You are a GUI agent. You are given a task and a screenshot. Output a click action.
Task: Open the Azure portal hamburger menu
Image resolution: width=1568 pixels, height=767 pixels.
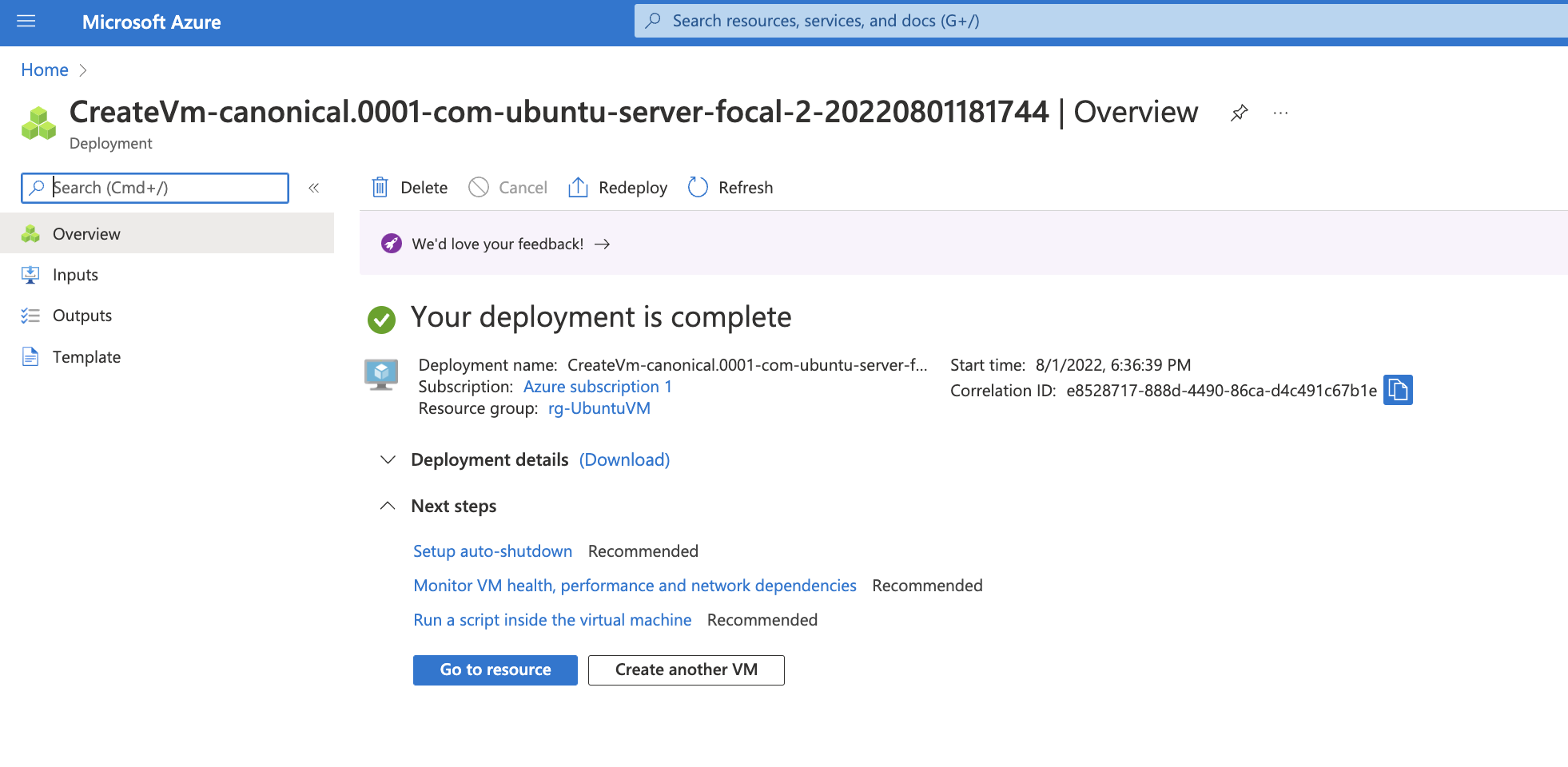tap(26, 22)
